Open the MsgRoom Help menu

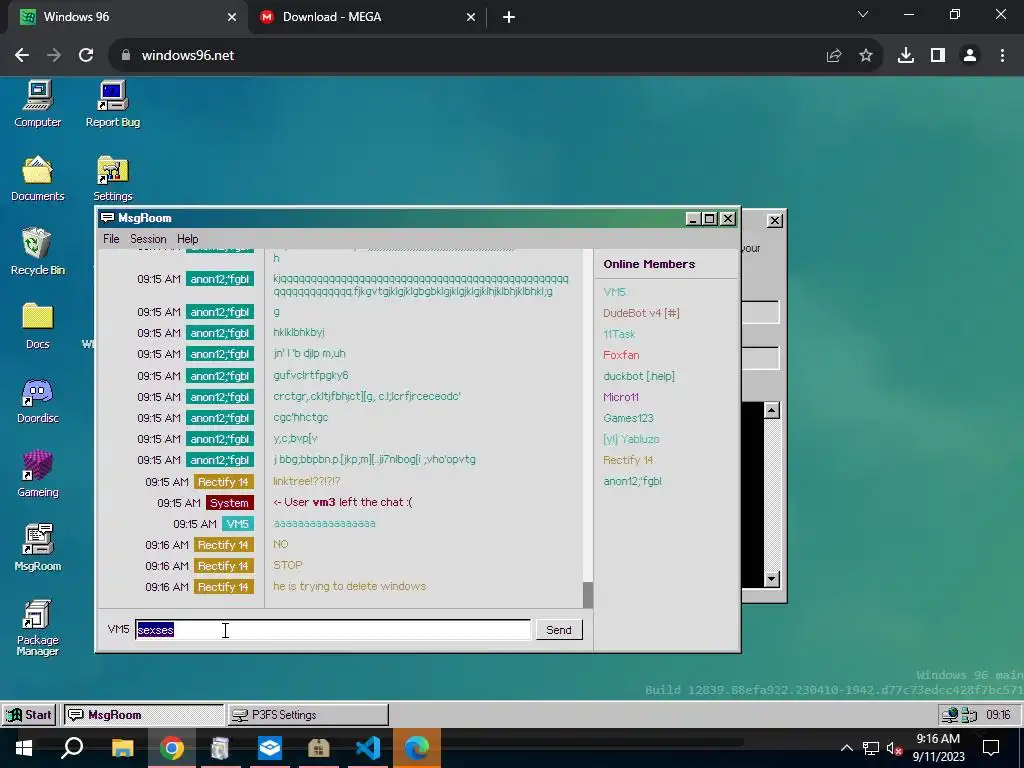187,239
